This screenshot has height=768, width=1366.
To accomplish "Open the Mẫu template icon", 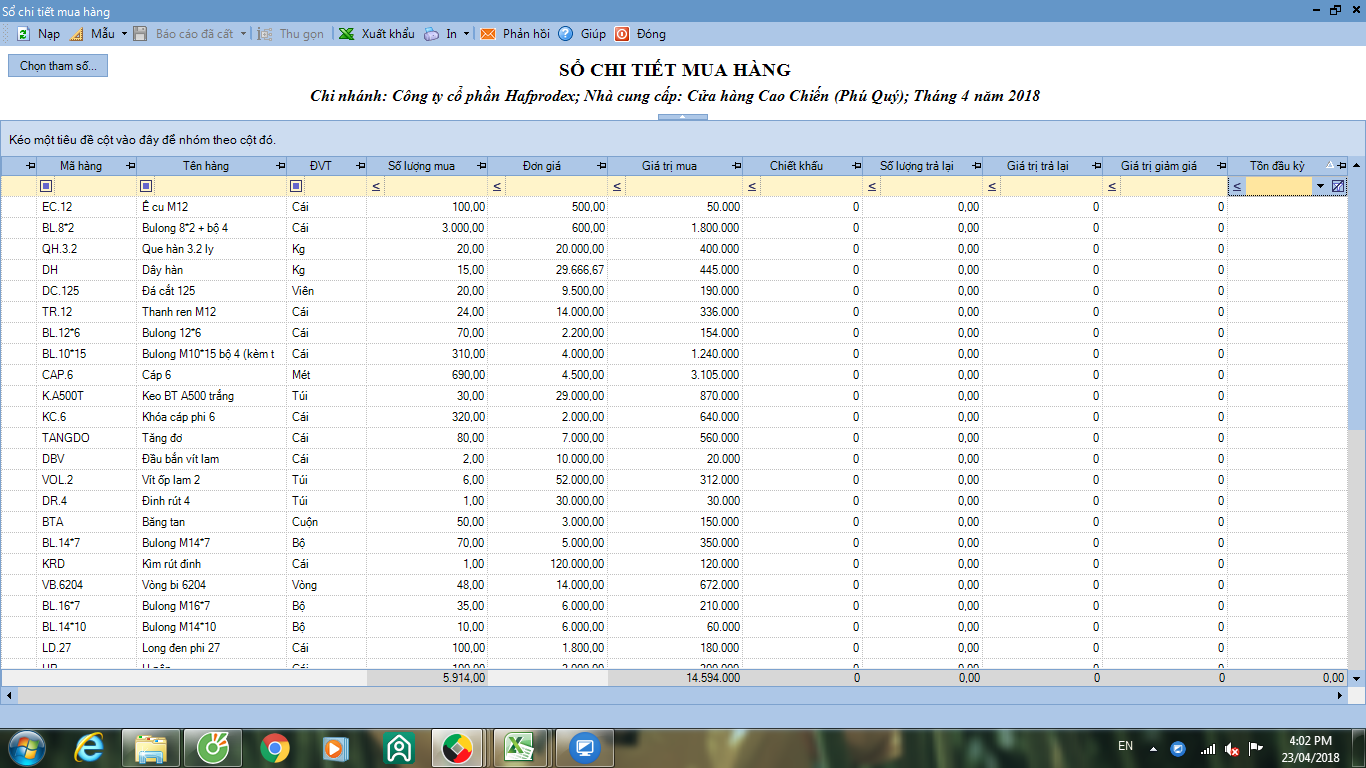I will pos(77,33).
